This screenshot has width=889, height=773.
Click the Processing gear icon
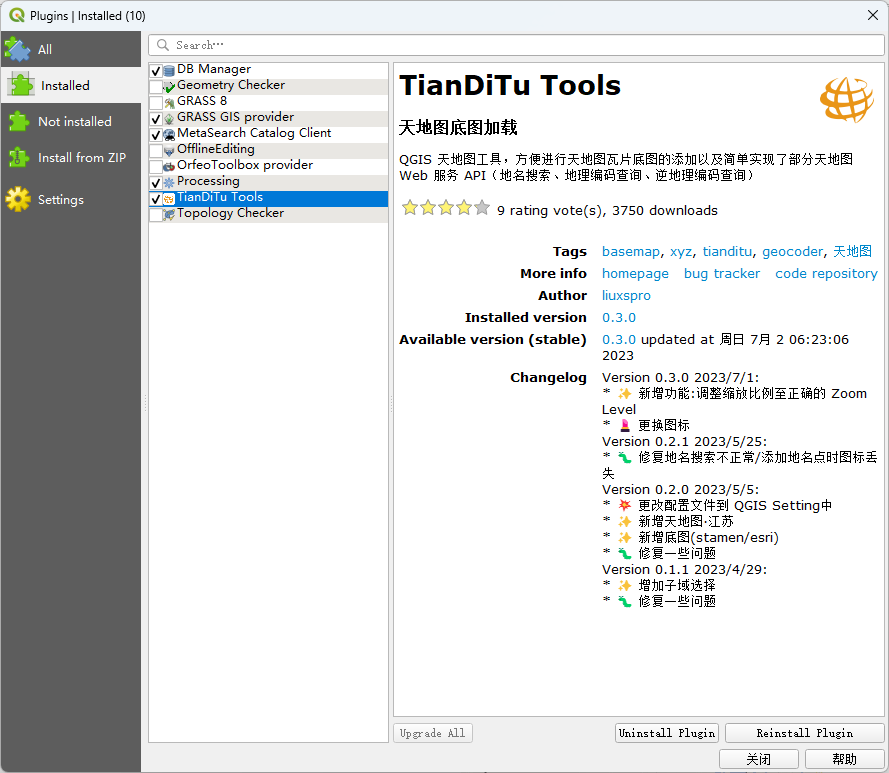click(169, 182)
